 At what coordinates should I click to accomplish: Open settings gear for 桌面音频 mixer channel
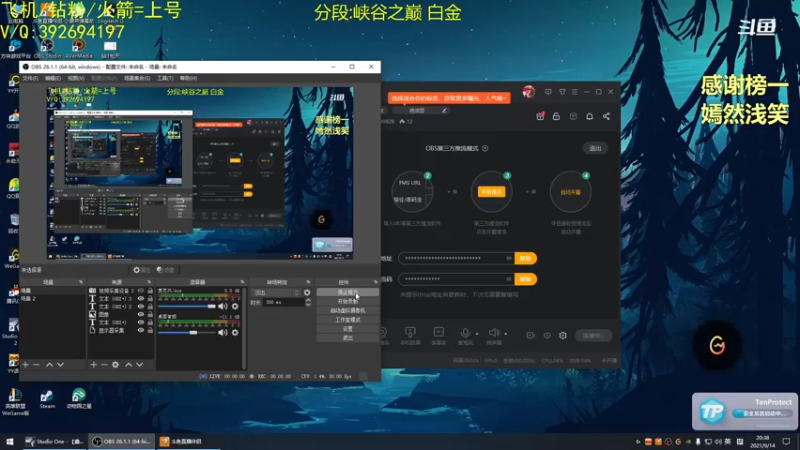tap(235, 332)
